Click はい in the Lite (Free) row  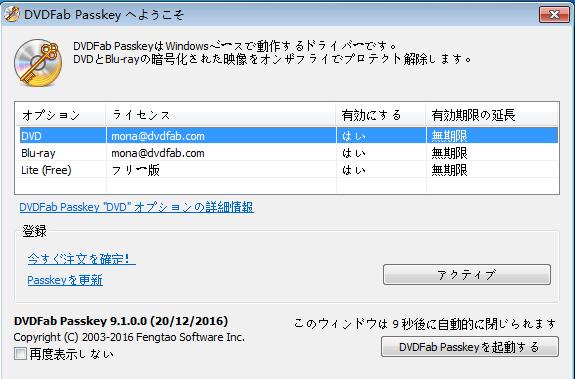(x=354, y=170)
